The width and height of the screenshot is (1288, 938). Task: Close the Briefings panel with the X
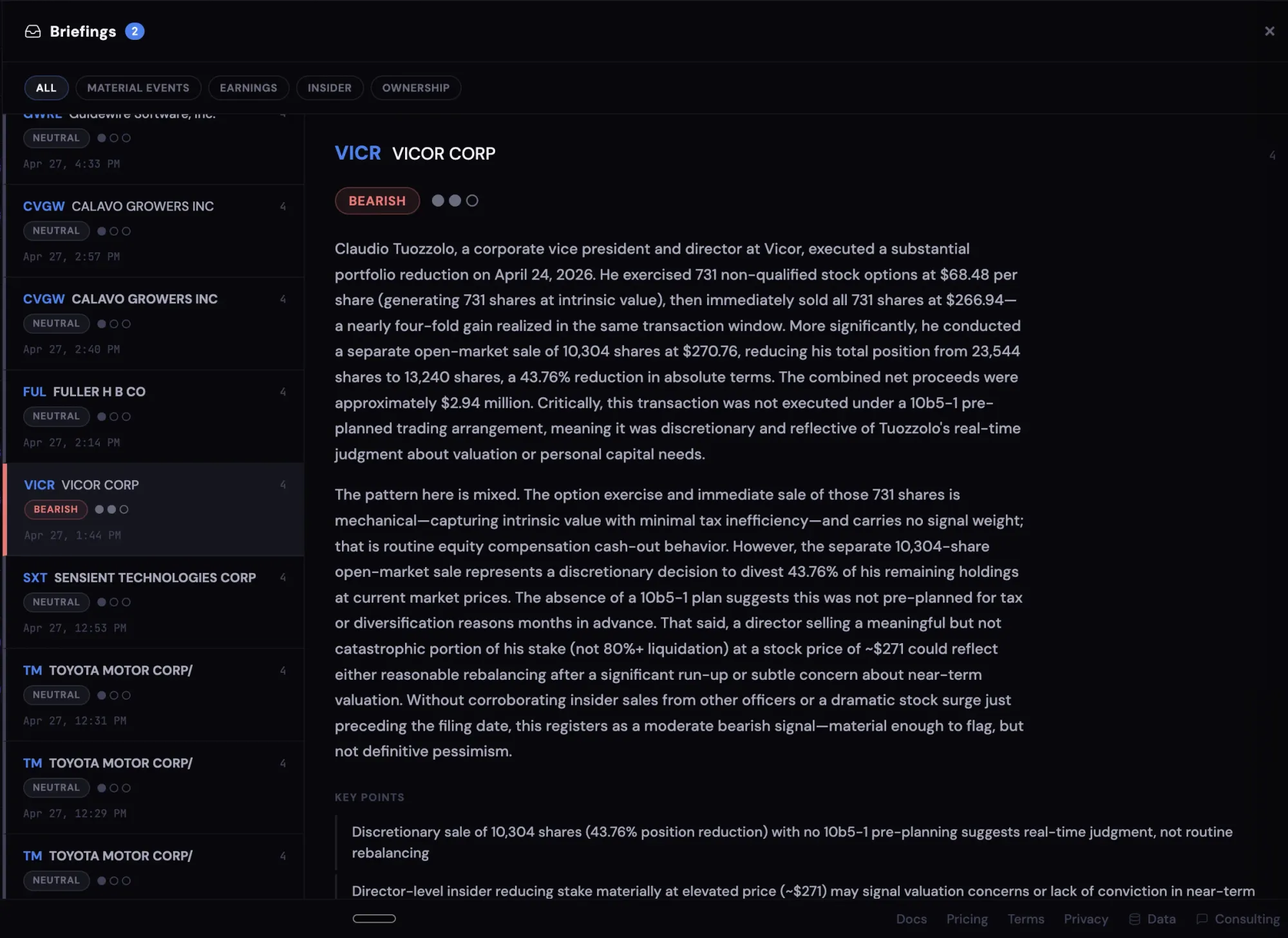tap(1269, 32)
